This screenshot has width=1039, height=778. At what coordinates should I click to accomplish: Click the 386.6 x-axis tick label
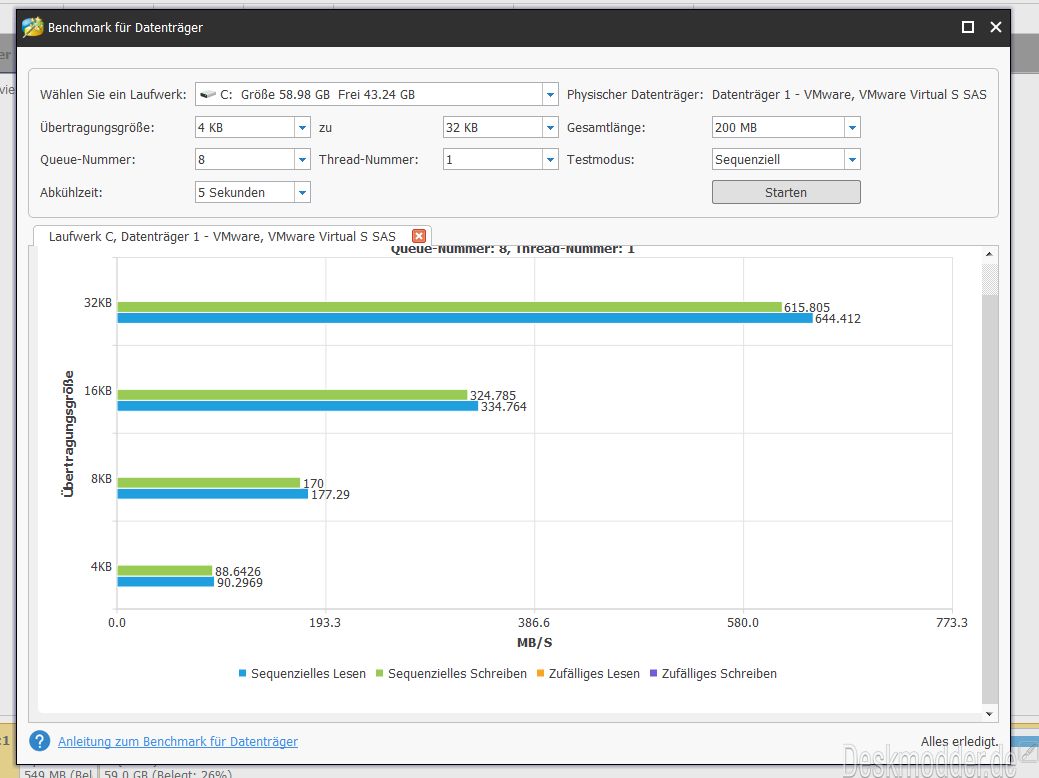[x=534, y=623]
